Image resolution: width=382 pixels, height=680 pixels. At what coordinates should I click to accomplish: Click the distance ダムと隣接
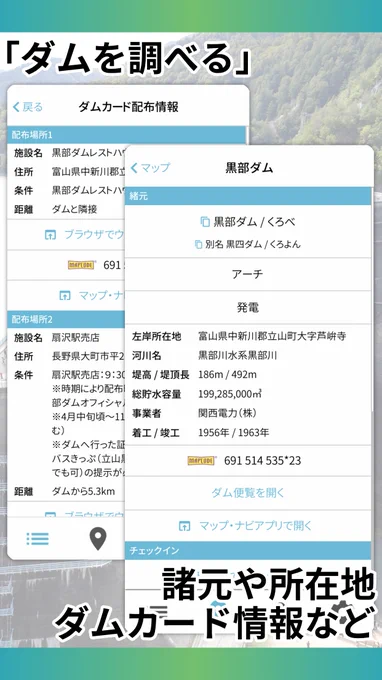[74, 209]
